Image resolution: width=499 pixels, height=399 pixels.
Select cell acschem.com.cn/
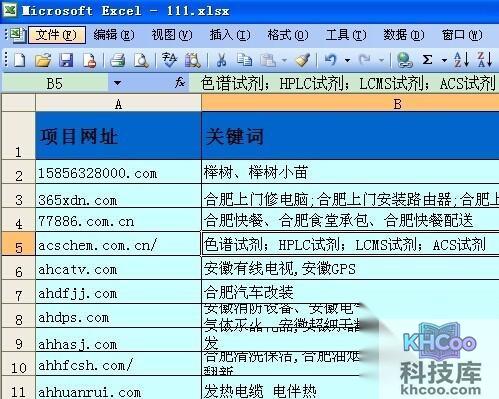pyautogui.click(x=118, y=244)
